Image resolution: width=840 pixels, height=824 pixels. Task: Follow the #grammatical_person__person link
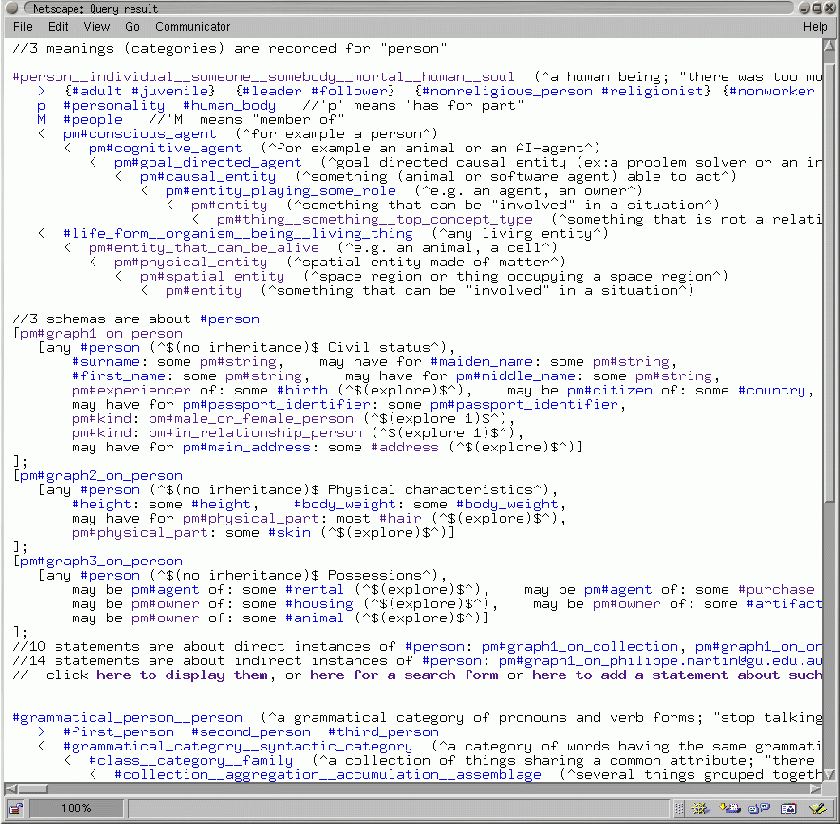(127, 718)
